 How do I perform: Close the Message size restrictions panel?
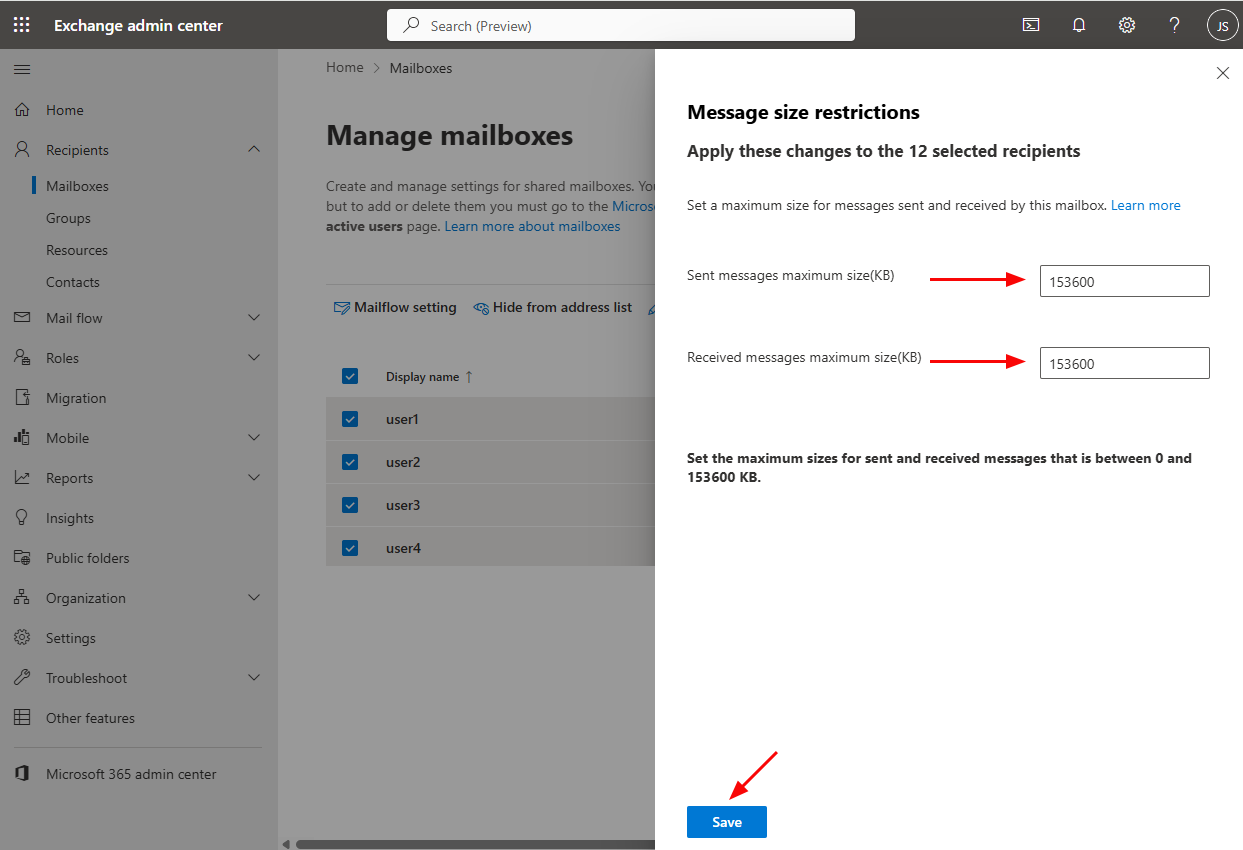click(x=1222, y=73)
